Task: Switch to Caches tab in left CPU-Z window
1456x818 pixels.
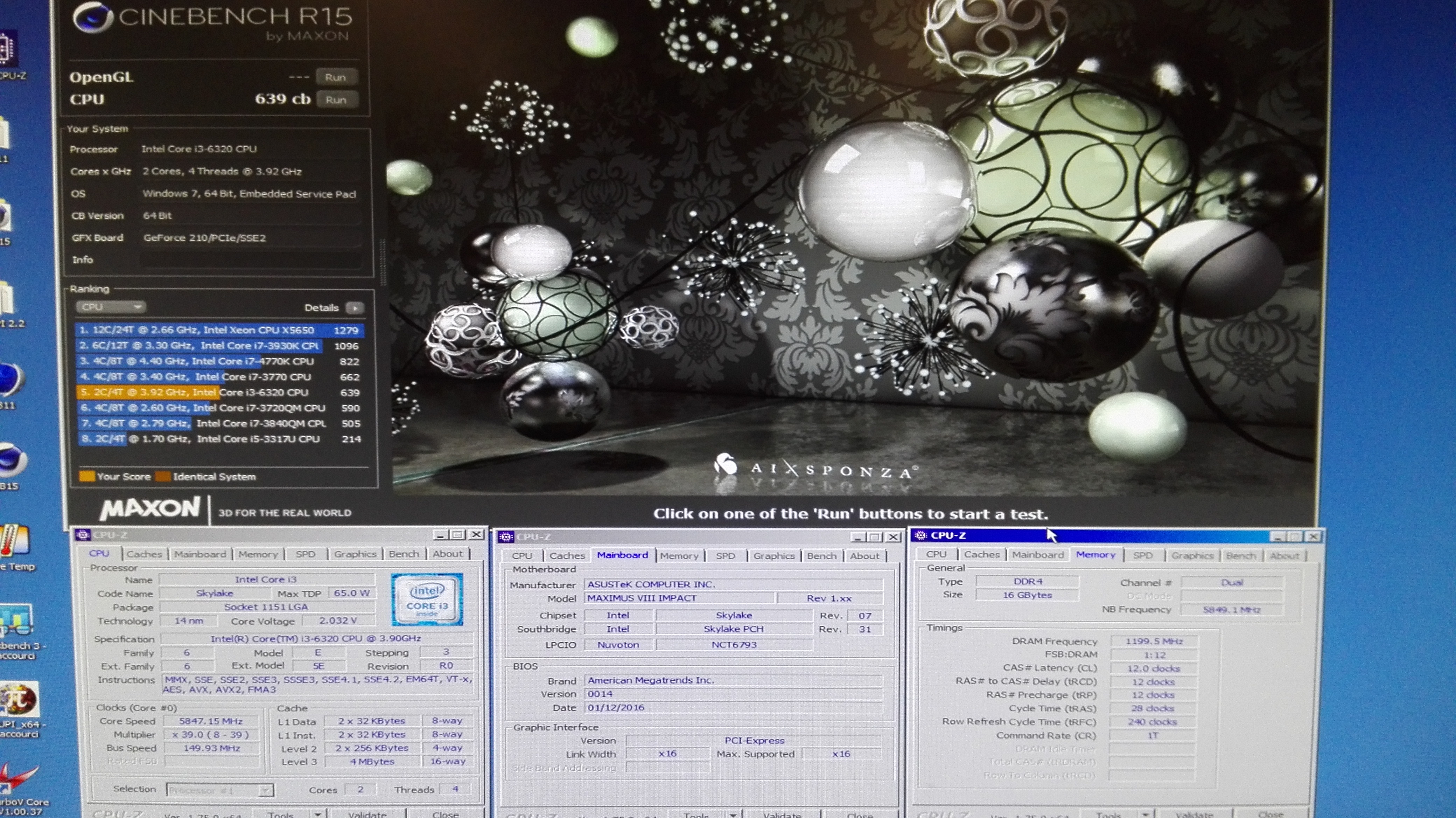Action: click(x=144, y=554)
